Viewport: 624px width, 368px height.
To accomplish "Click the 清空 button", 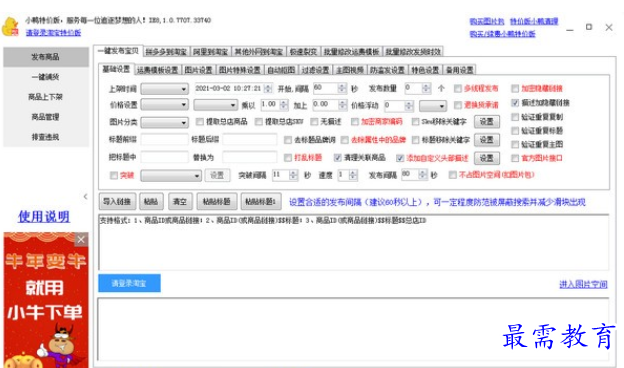I will click(180, 202).
